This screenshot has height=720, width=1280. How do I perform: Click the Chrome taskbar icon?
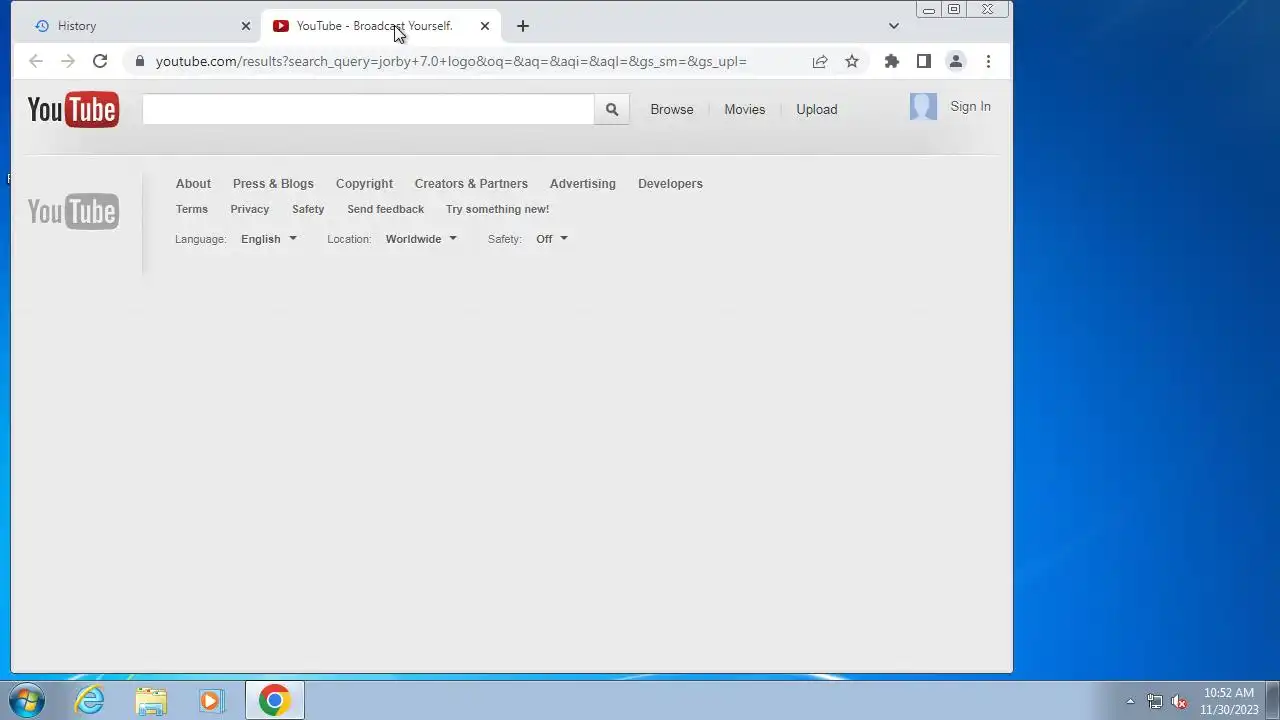click(274, 701)
